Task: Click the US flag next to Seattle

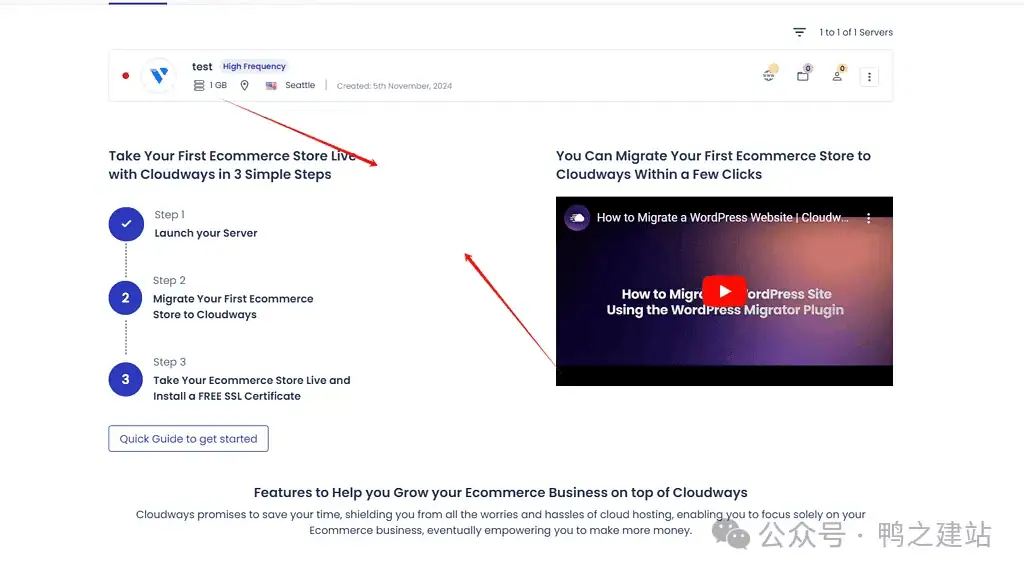Action: point(271,86)
